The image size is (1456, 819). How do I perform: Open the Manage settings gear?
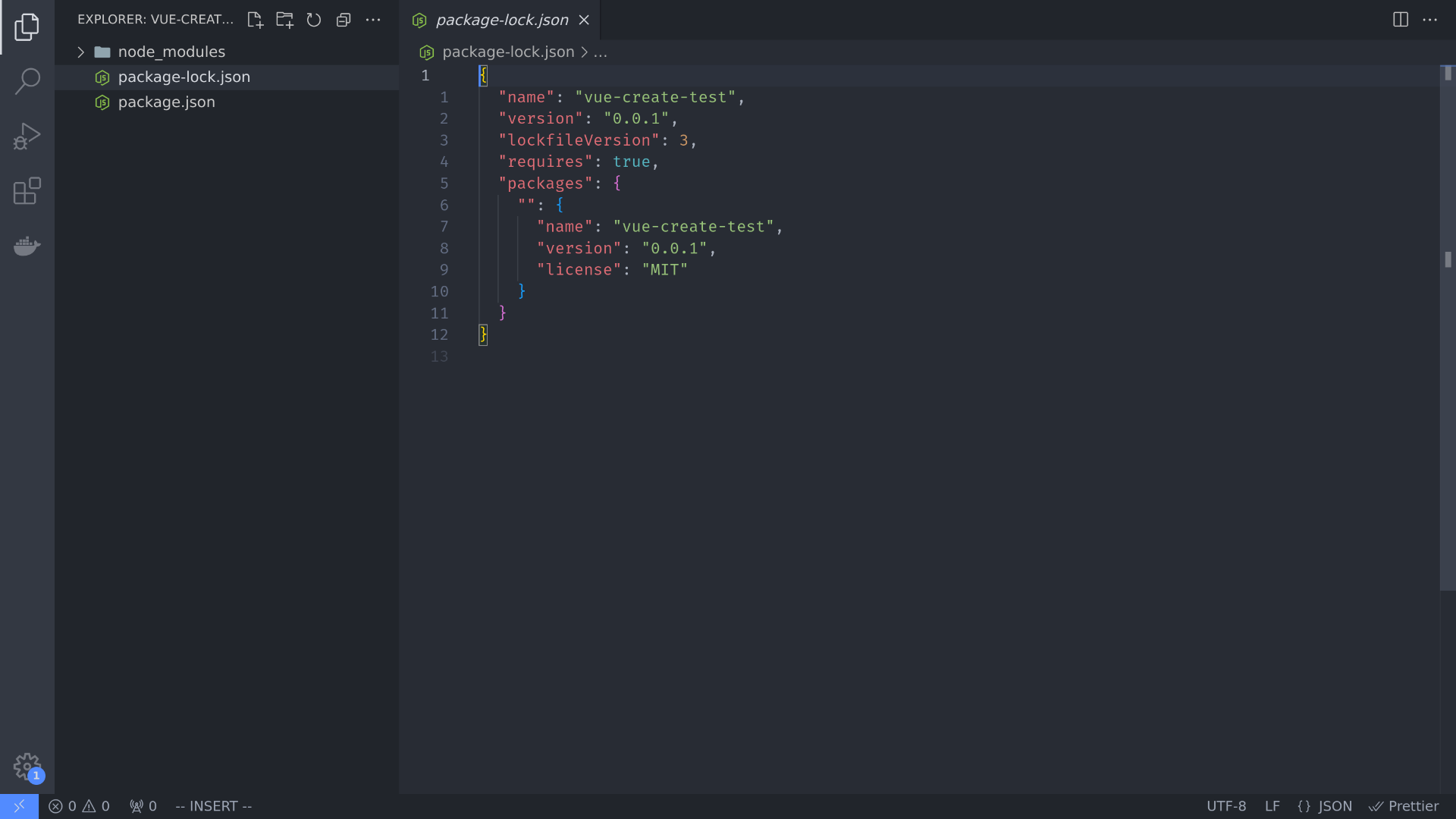(27, 766)
